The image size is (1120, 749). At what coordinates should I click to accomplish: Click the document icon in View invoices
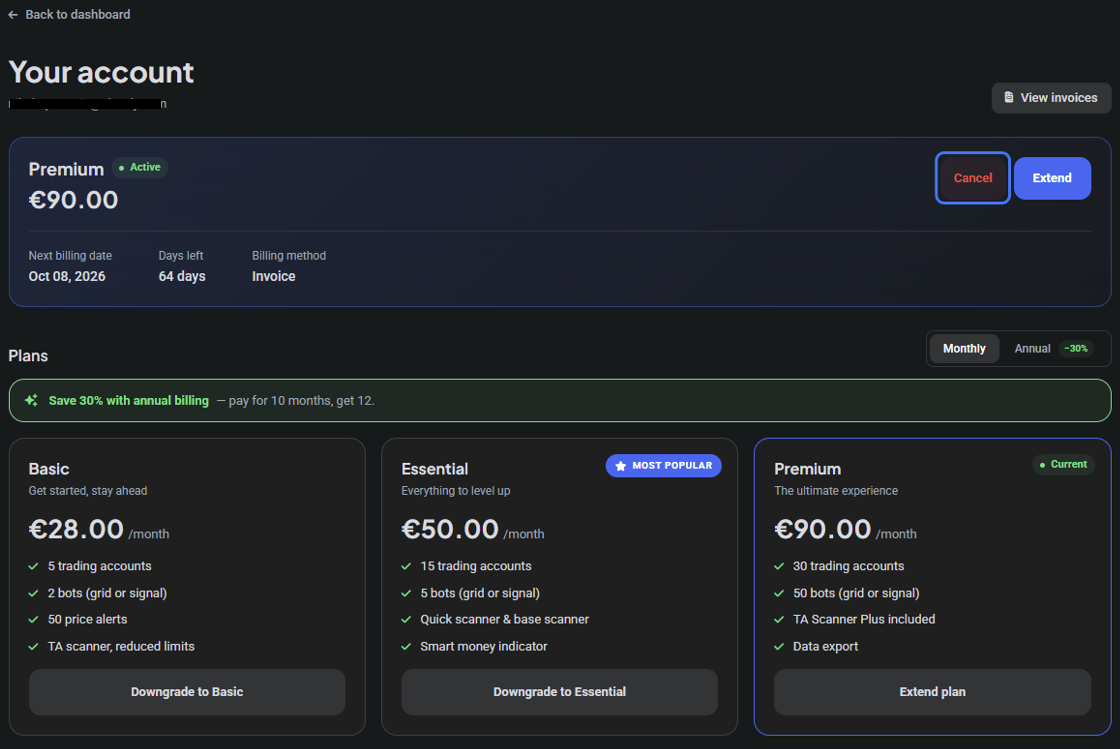click(x=1009, y=97)
